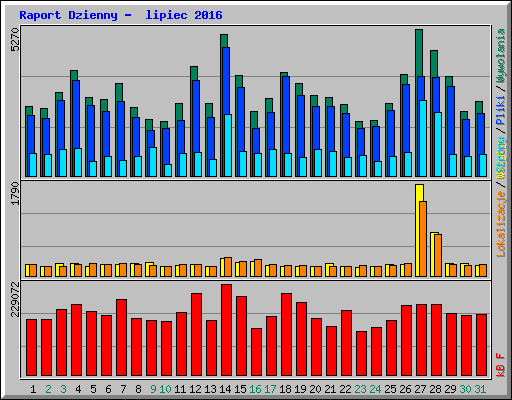Image resolution: width=512 pixels, height=400 pixels.
Task: Click the 'Wywołania' legend label
Action: 501,56
